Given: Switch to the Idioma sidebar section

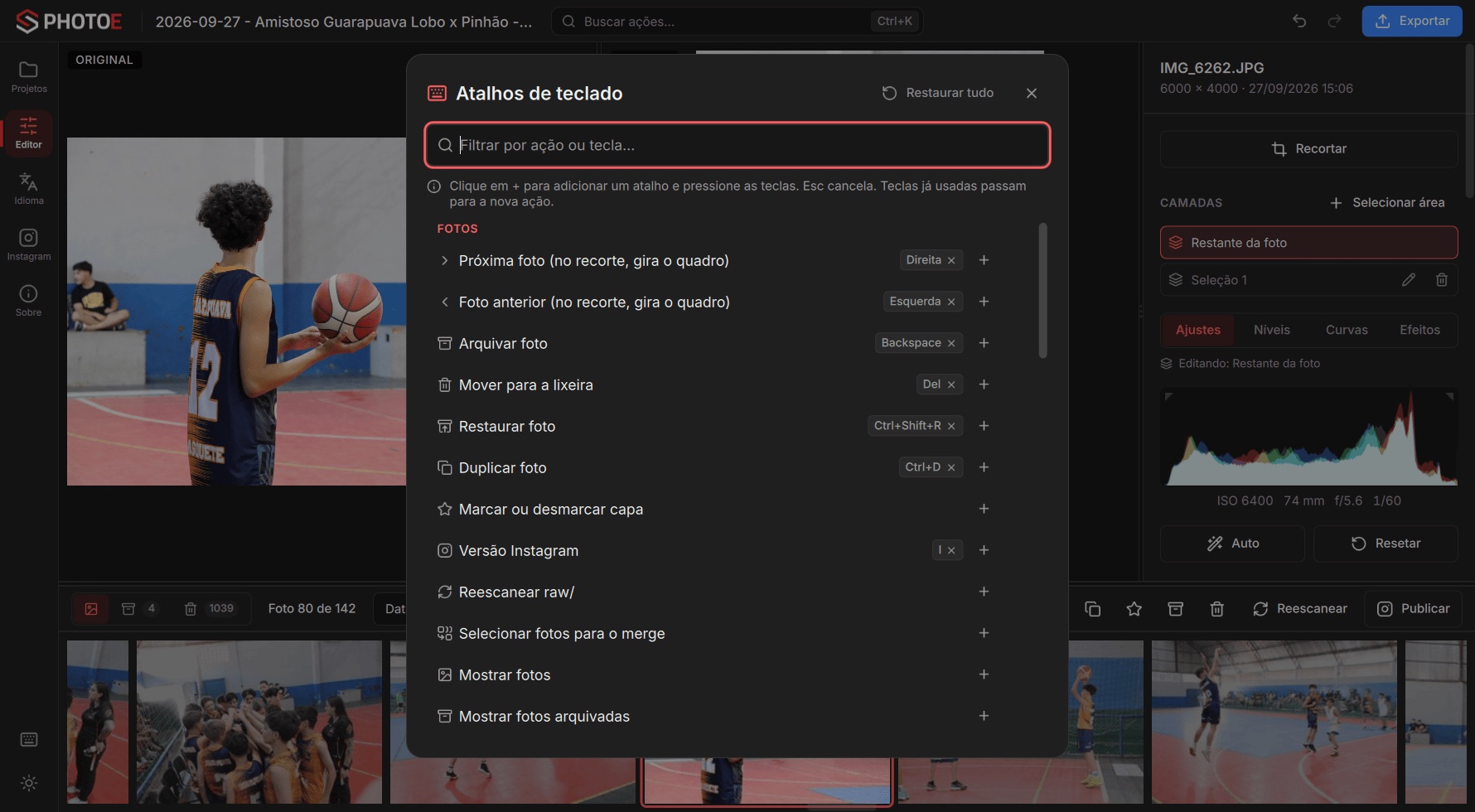Looking at the screenshot, I should (29, 189).
